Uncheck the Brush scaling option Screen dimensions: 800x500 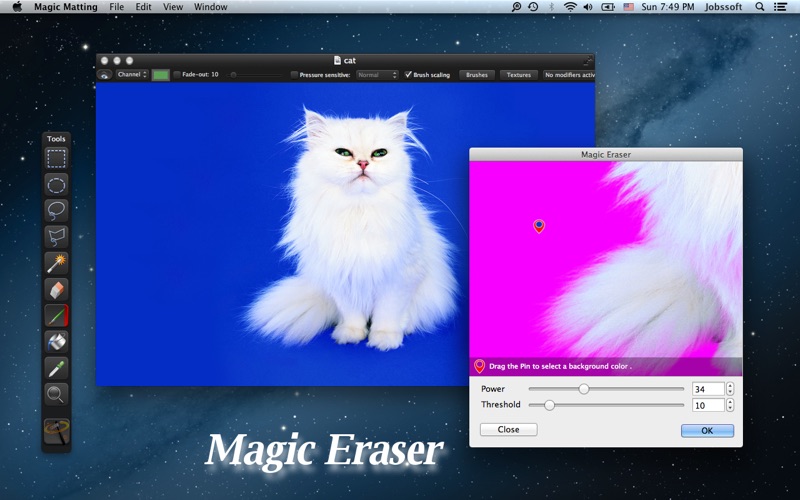click(408, 75)
